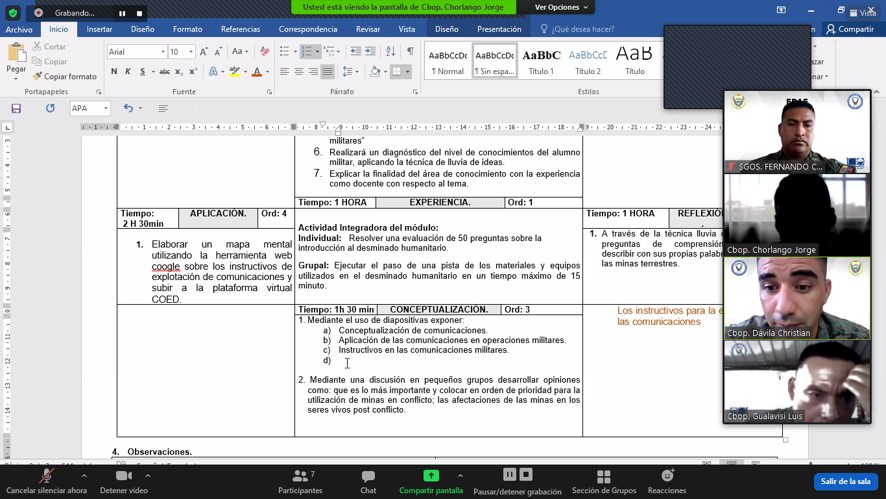Toggle show paragraph marks pilcrow
886x499 pixels.
click(410, 51)
